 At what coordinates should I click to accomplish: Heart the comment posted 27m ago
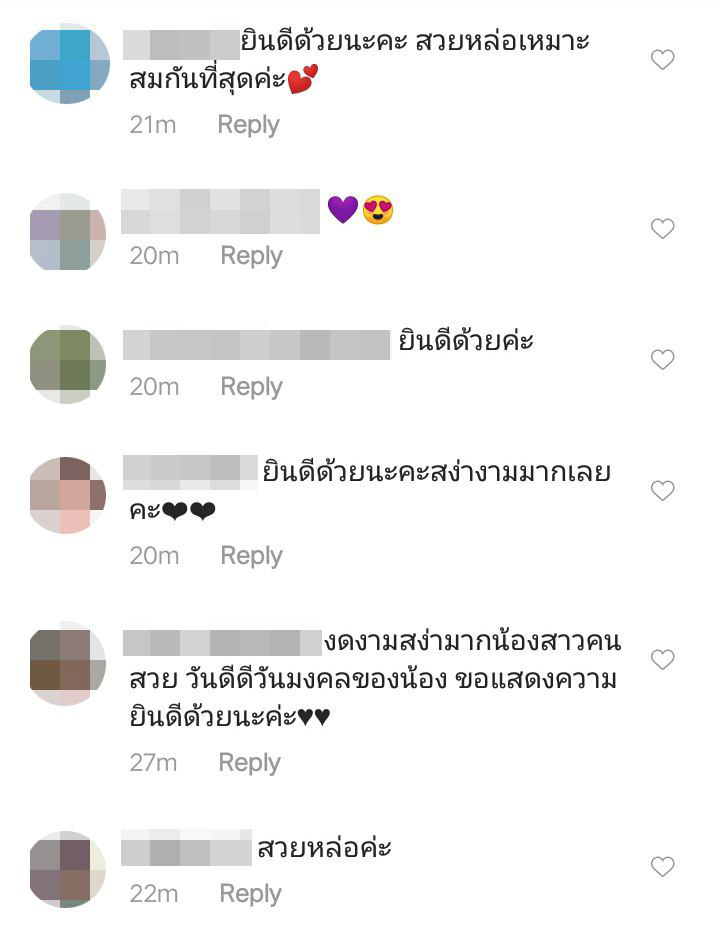pos(662,659)
